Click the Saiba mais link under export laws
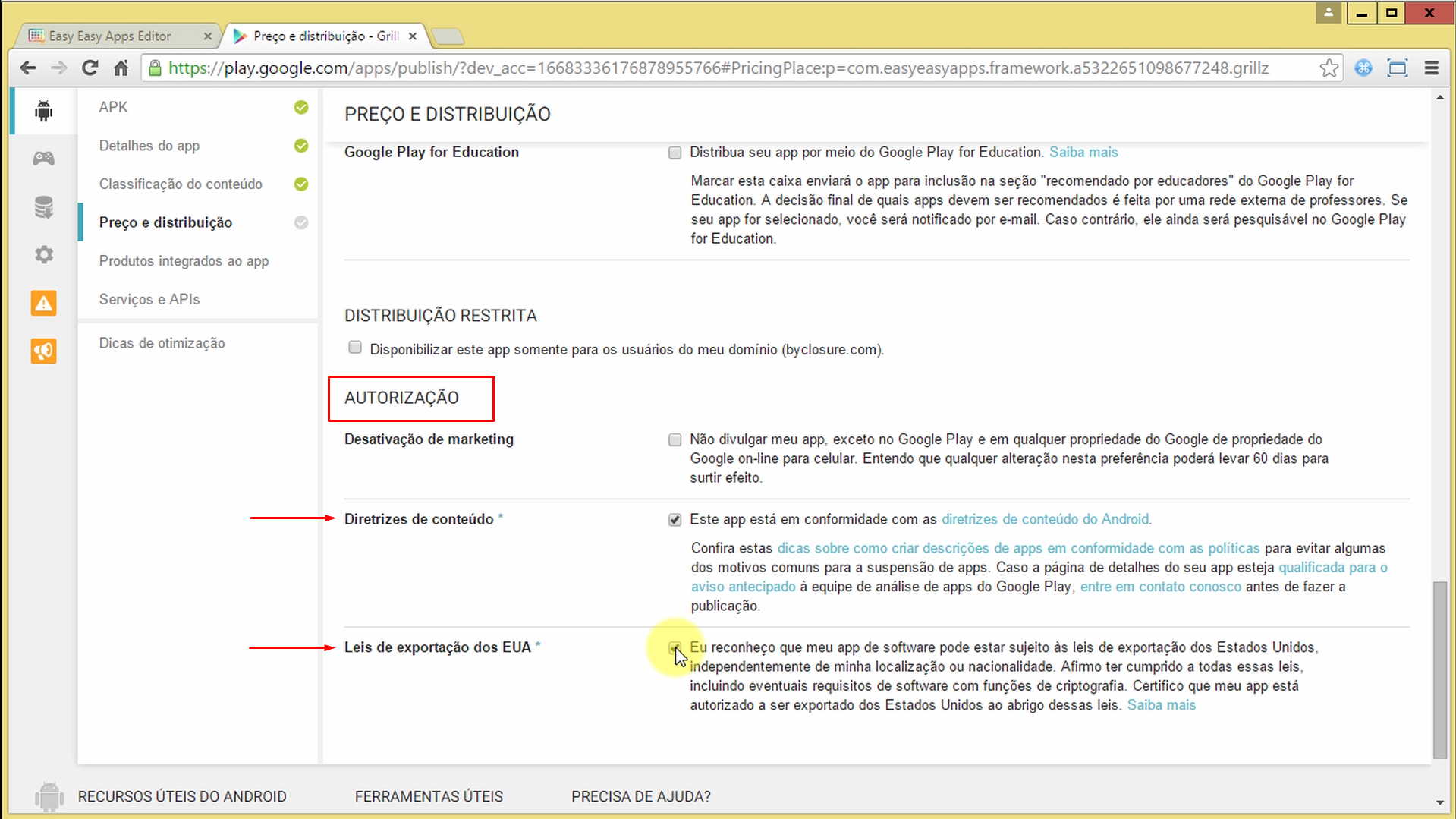 [x=1161, y=704]
